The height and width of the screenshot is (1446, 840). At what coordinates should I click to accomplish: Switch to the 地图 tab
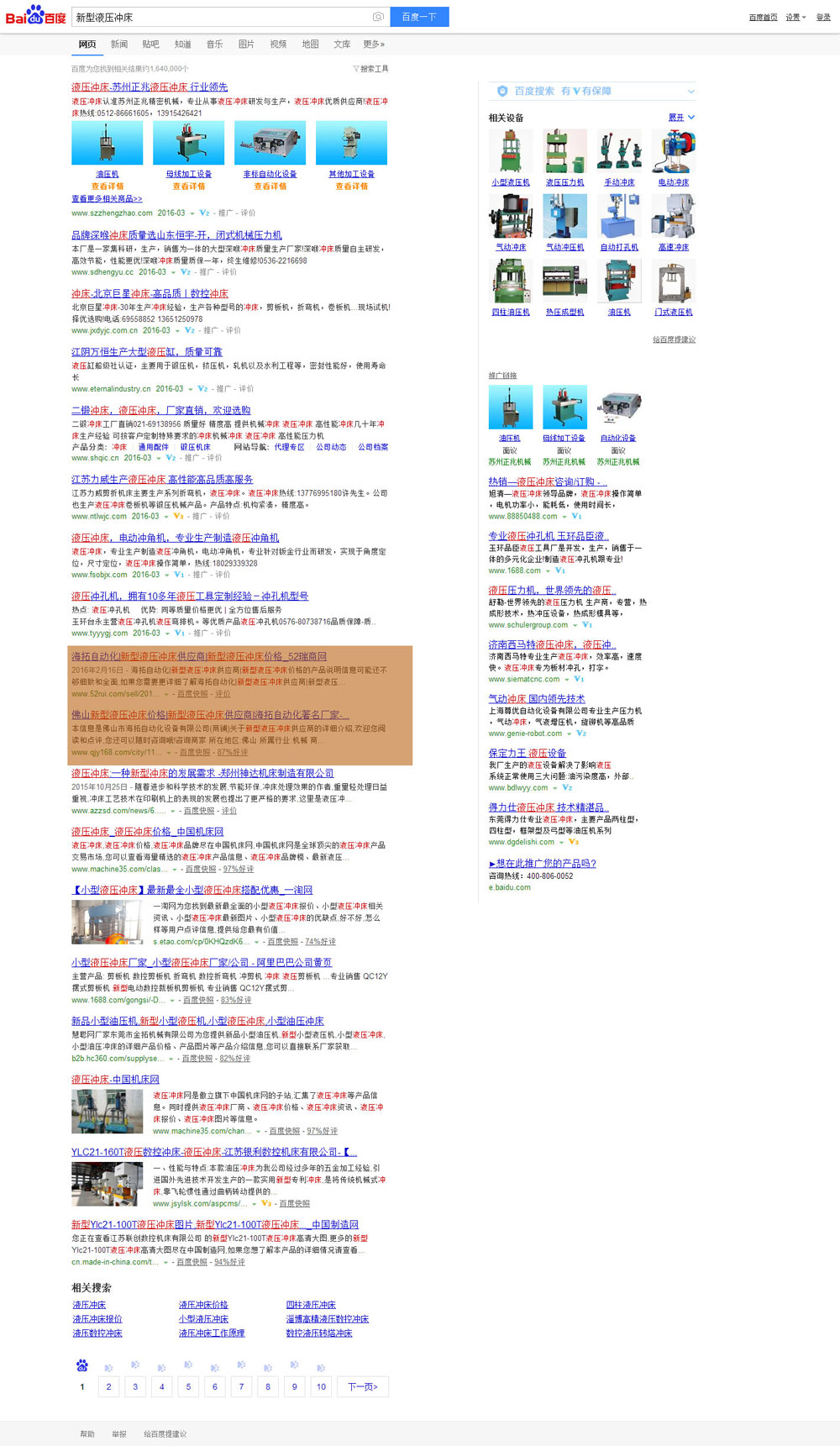[310, 45]
